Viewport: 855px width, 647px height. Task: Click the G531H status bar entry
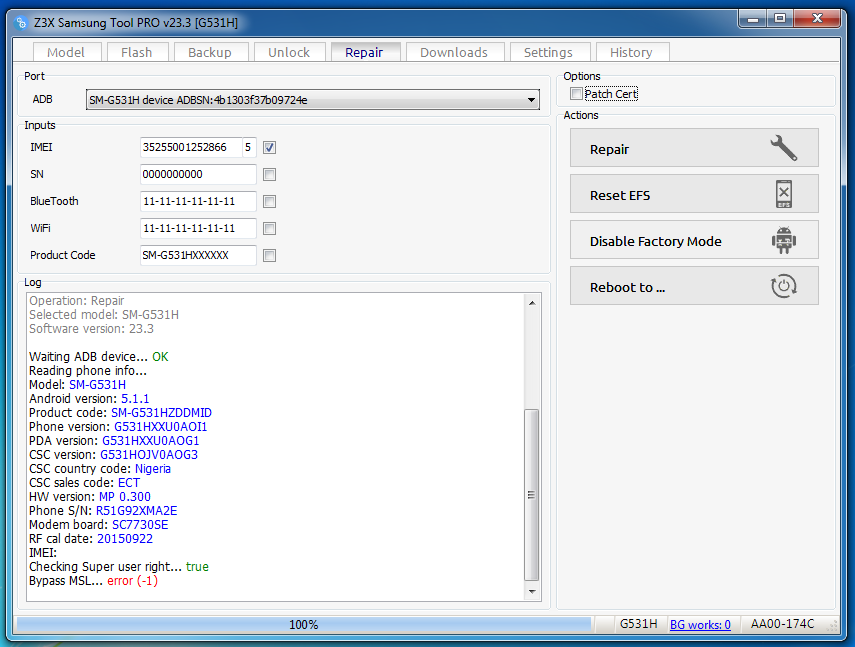638,624
